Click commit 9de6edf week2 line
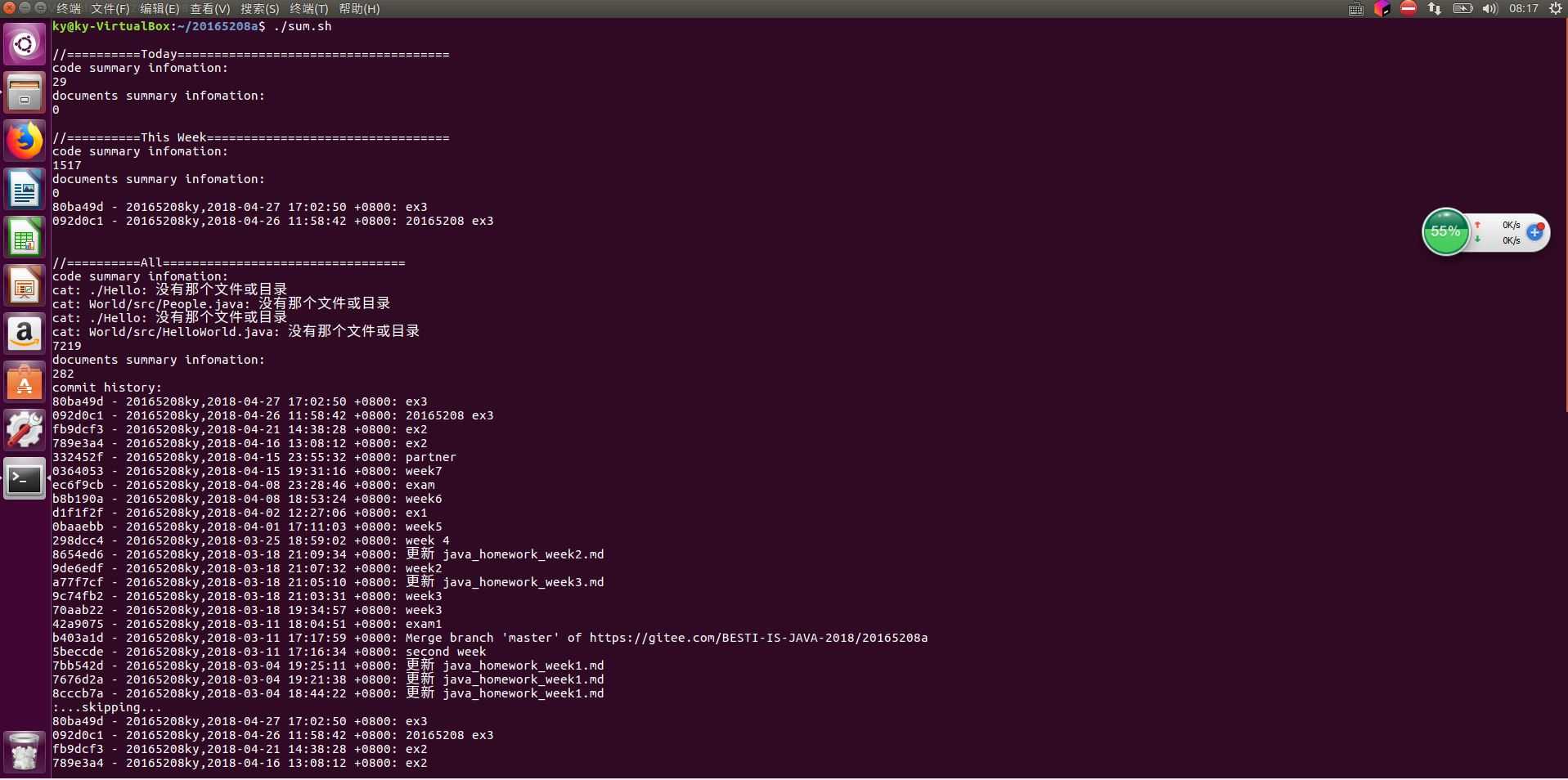 [247, 569]
